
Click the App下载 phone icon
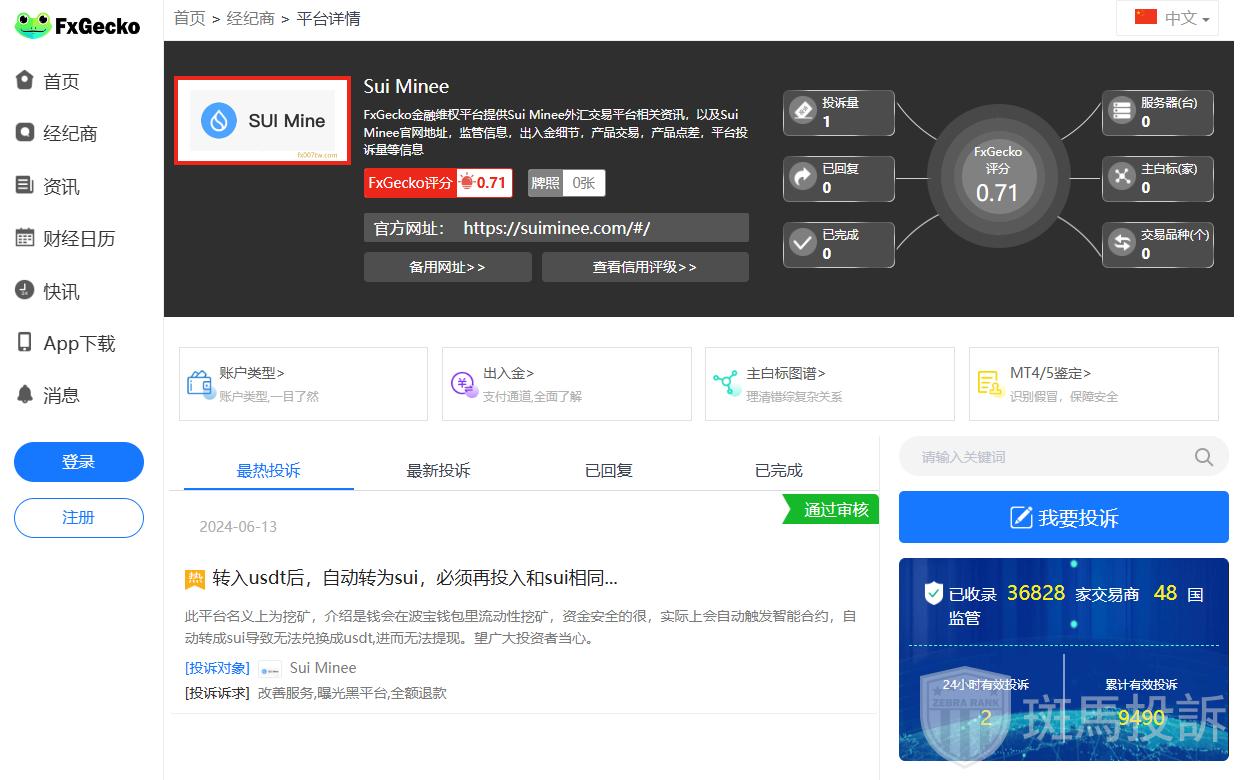point(25,343)
